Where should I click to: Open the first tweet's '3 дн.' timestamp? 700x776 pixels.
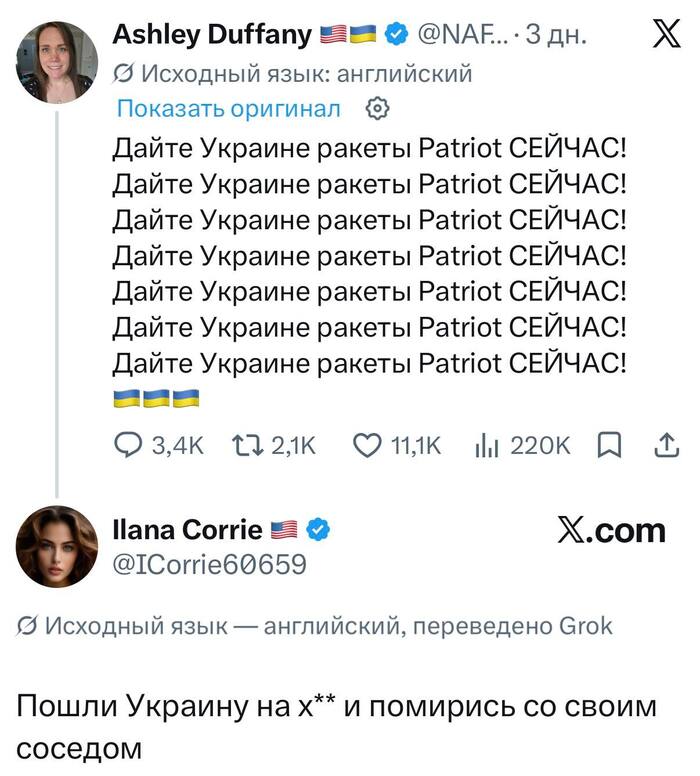(x=556, y=34)
